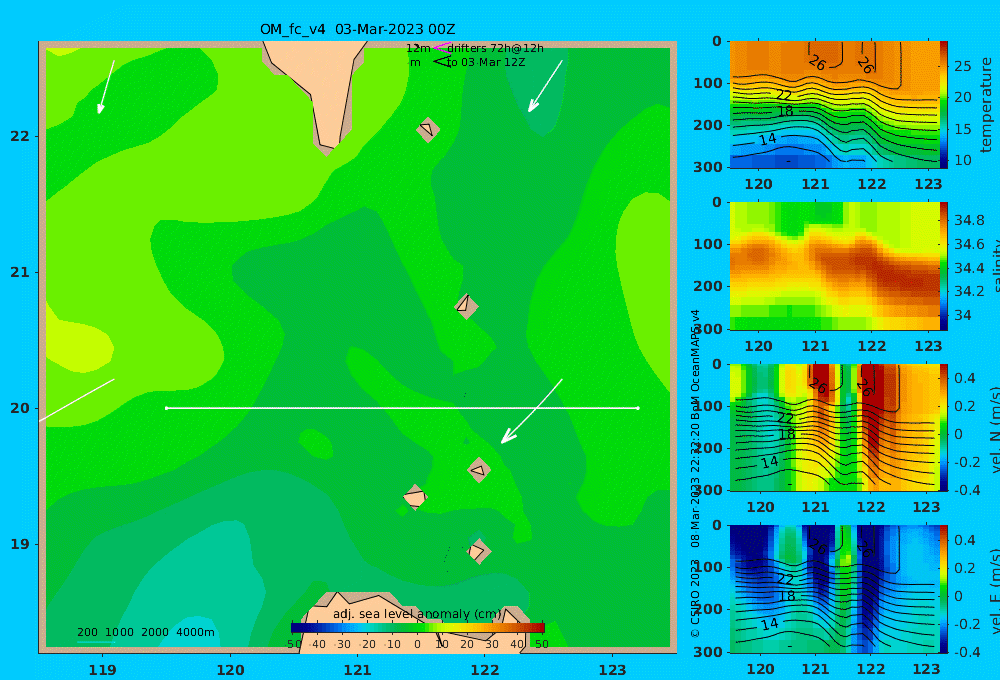This screenshot has width=1000, height=680.
Task: Click the 'temperature' color bar label
Action: (x=986, y=105)
